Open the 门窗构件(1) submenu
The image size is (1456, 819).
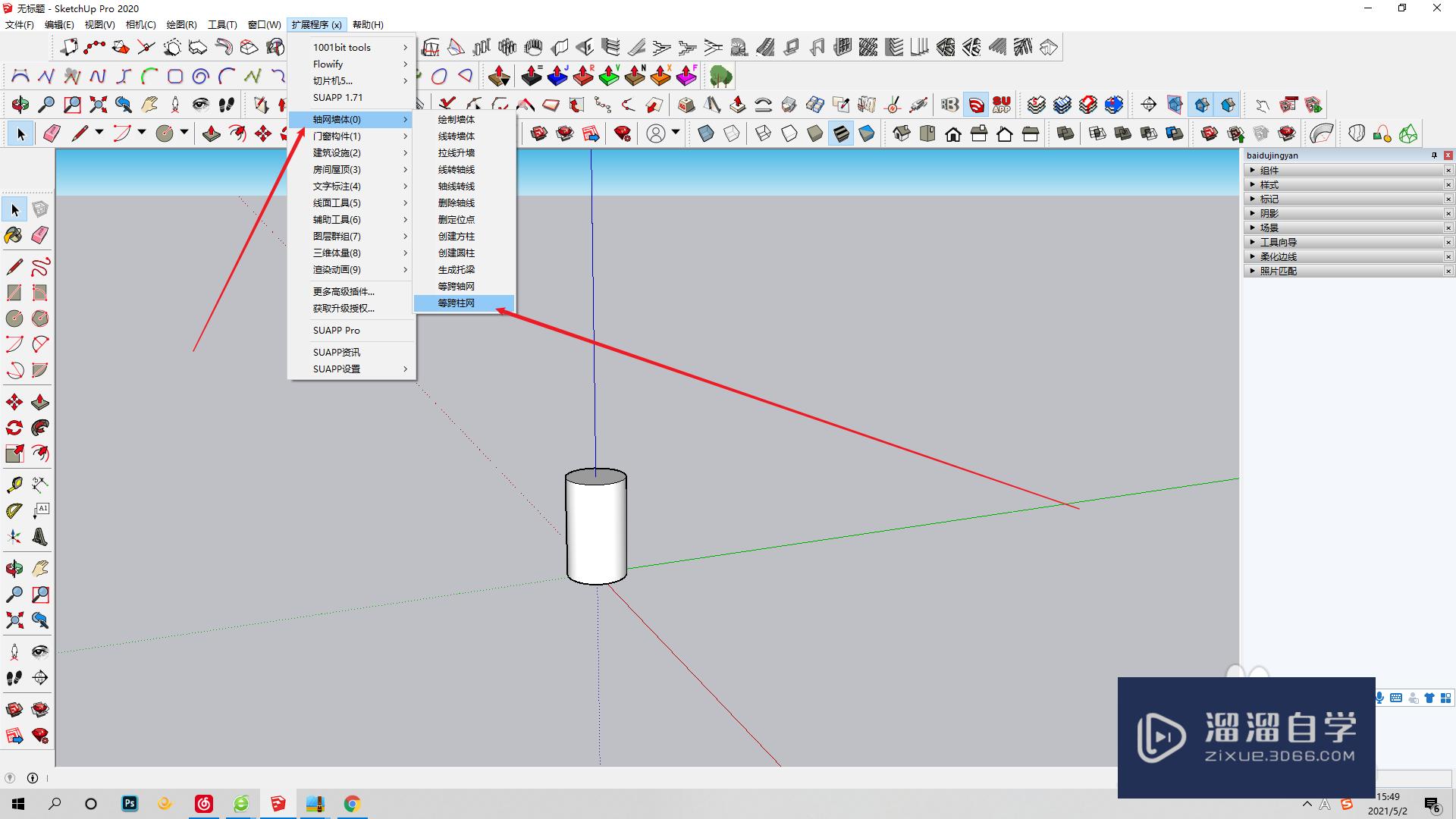click(352, 136)
